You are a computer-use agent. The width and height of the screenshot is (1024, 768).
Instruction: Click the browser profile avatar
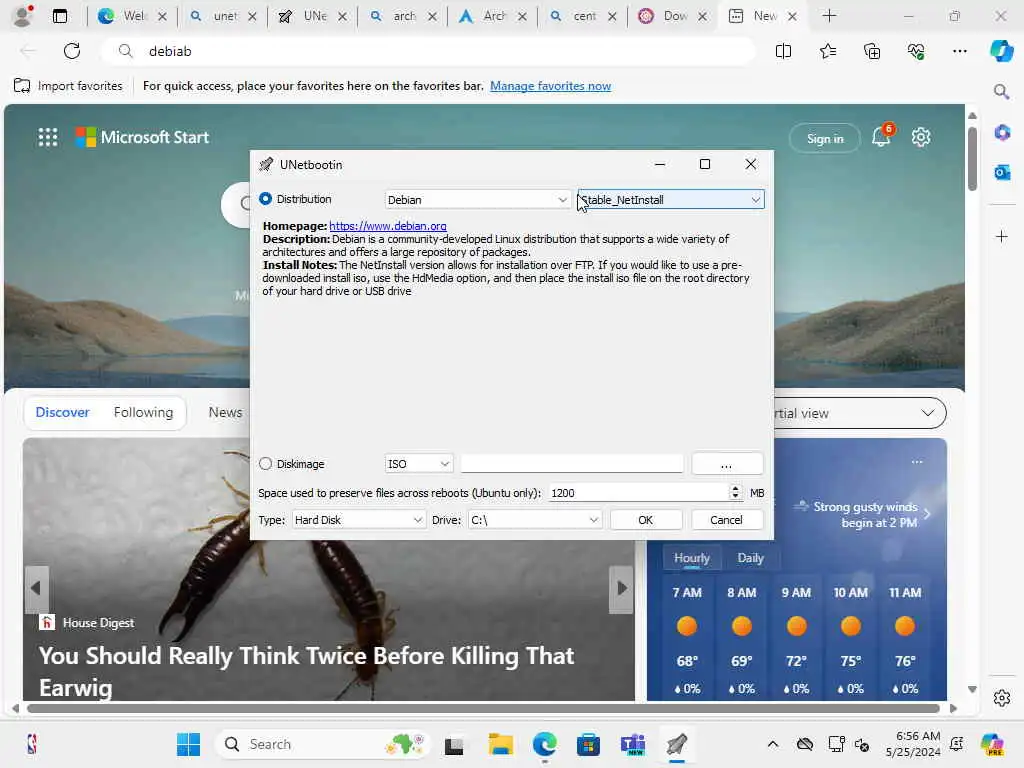click(23, 16)
